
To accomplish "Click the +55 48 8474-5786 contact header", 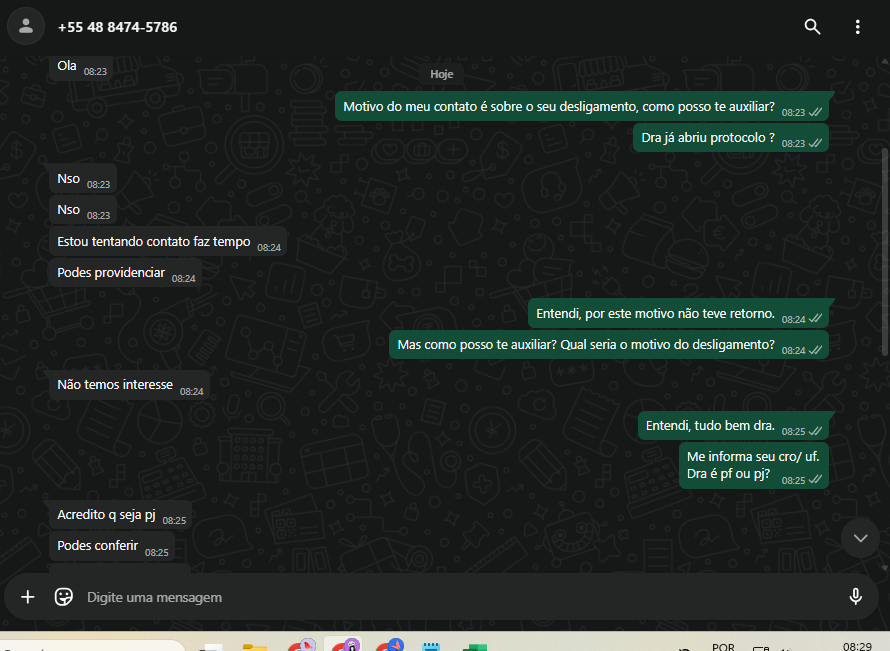I will tap(117, 27).
